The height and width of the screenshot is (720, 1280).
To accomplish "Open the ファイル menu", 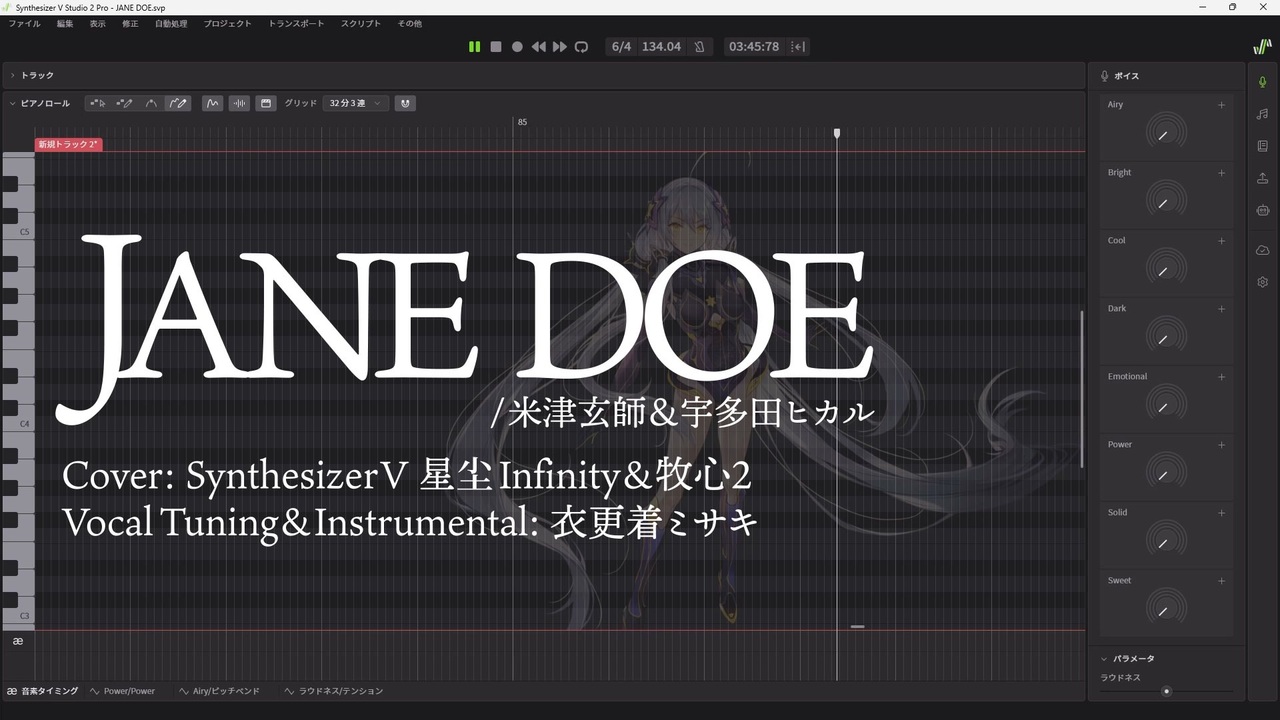I will [25, 23].
